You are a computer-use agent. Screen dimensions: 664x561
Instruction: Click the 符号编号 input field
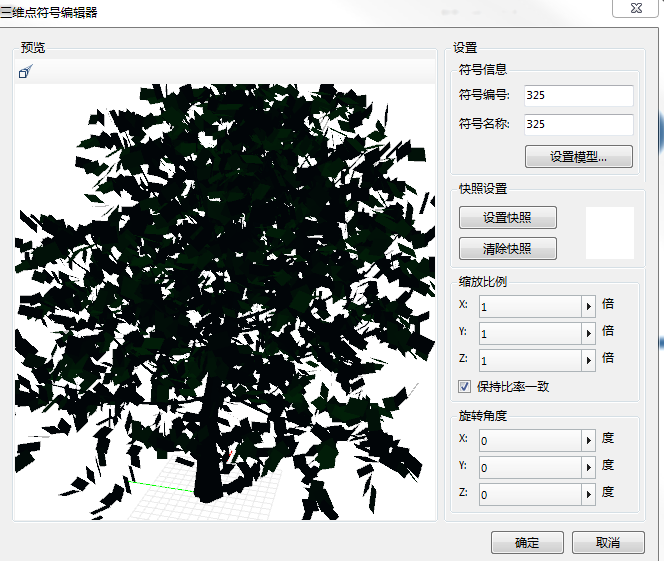[578, 95]
